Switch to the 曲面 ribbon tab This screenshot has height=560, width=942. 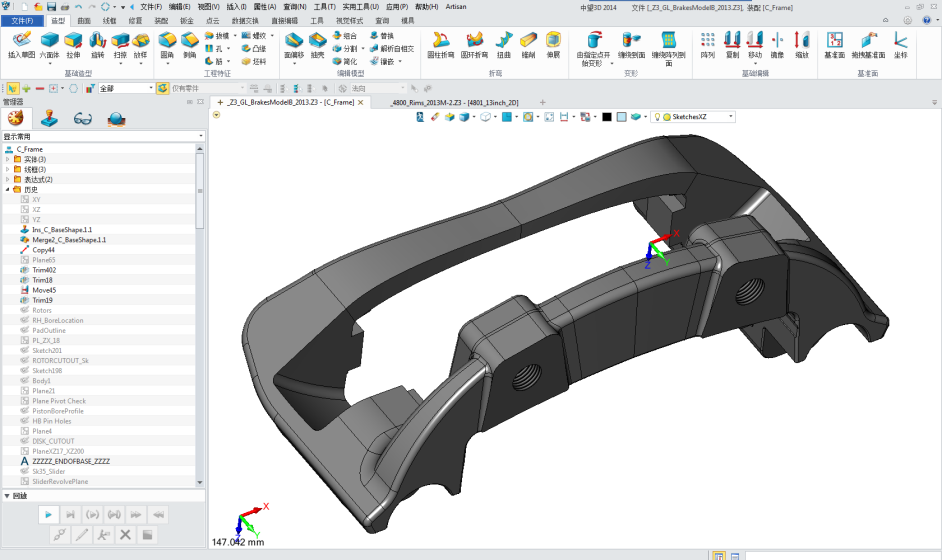tap(84, 20)
